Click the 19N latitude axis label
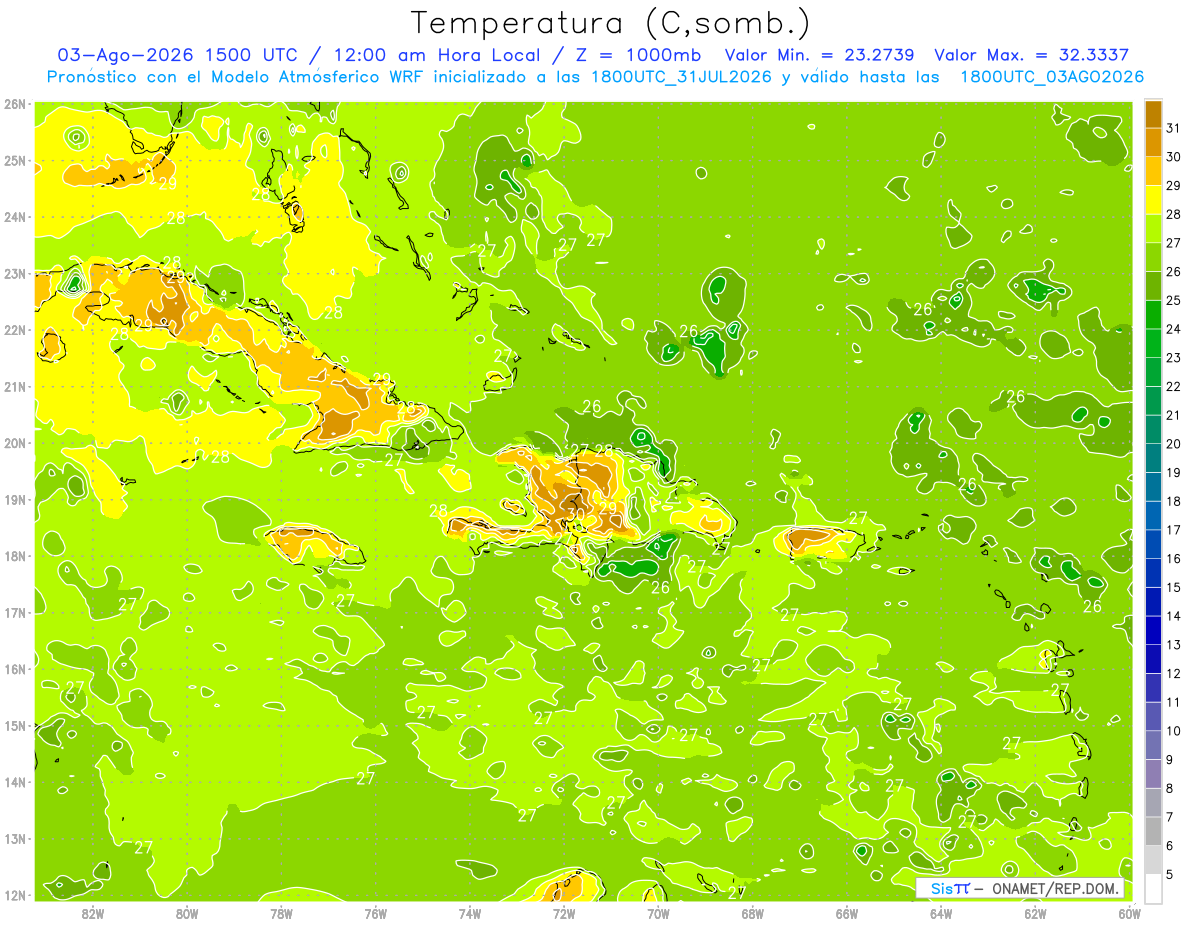1200x927 pixels. pos(14,500)
